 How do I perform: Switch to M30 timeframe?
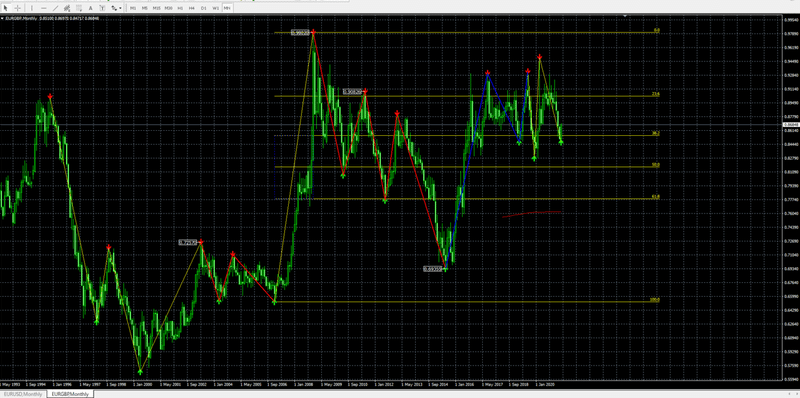coord(168,8)
